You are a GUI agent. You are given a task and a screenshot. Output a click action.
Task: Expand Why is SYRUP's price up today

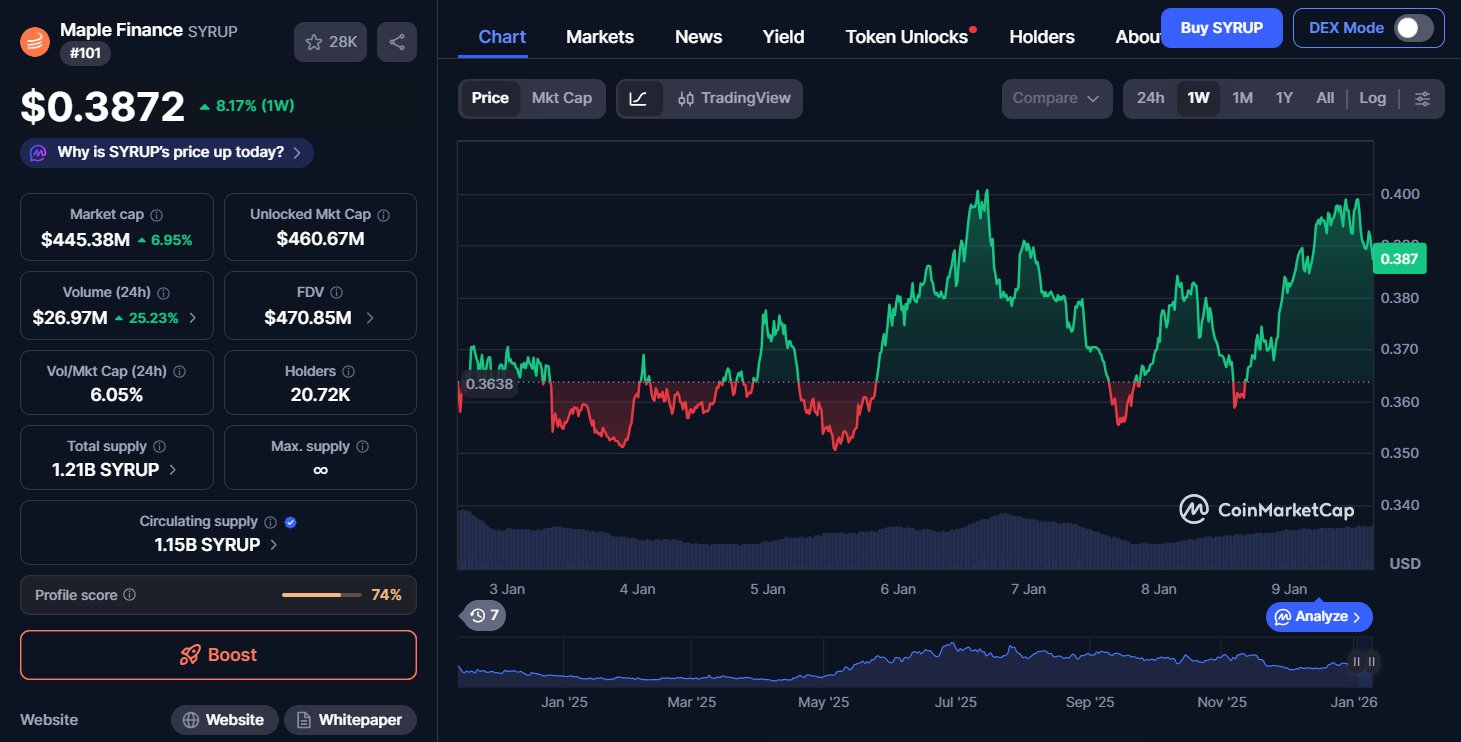[167, 153]
